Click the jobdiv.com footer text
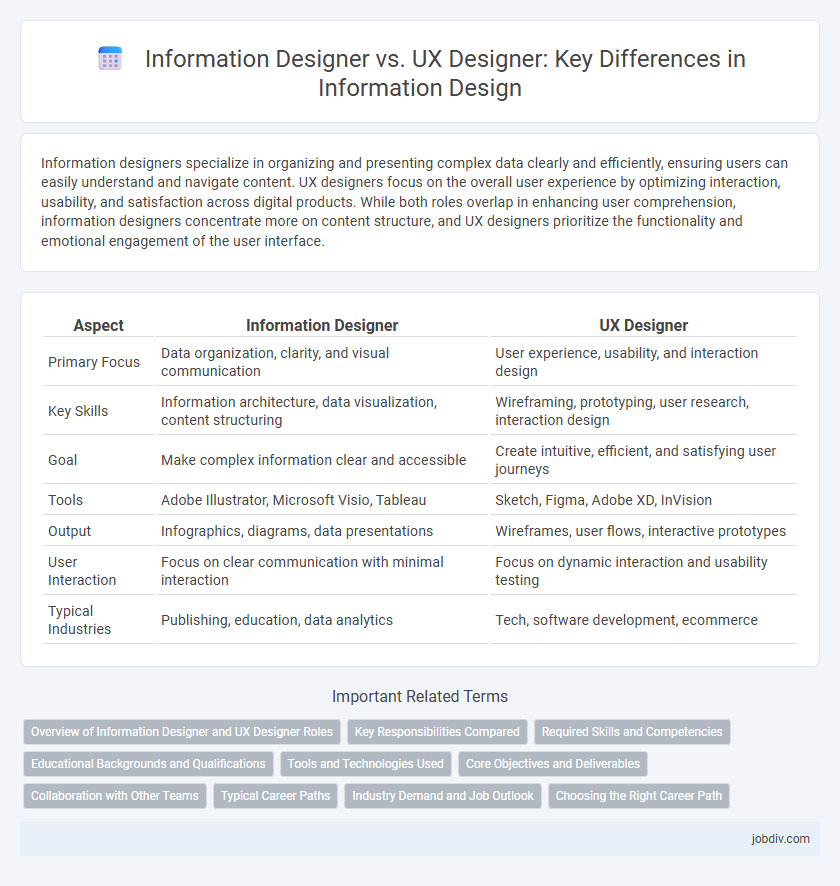The width and height of the screenshot is (840, 886). 780,839
